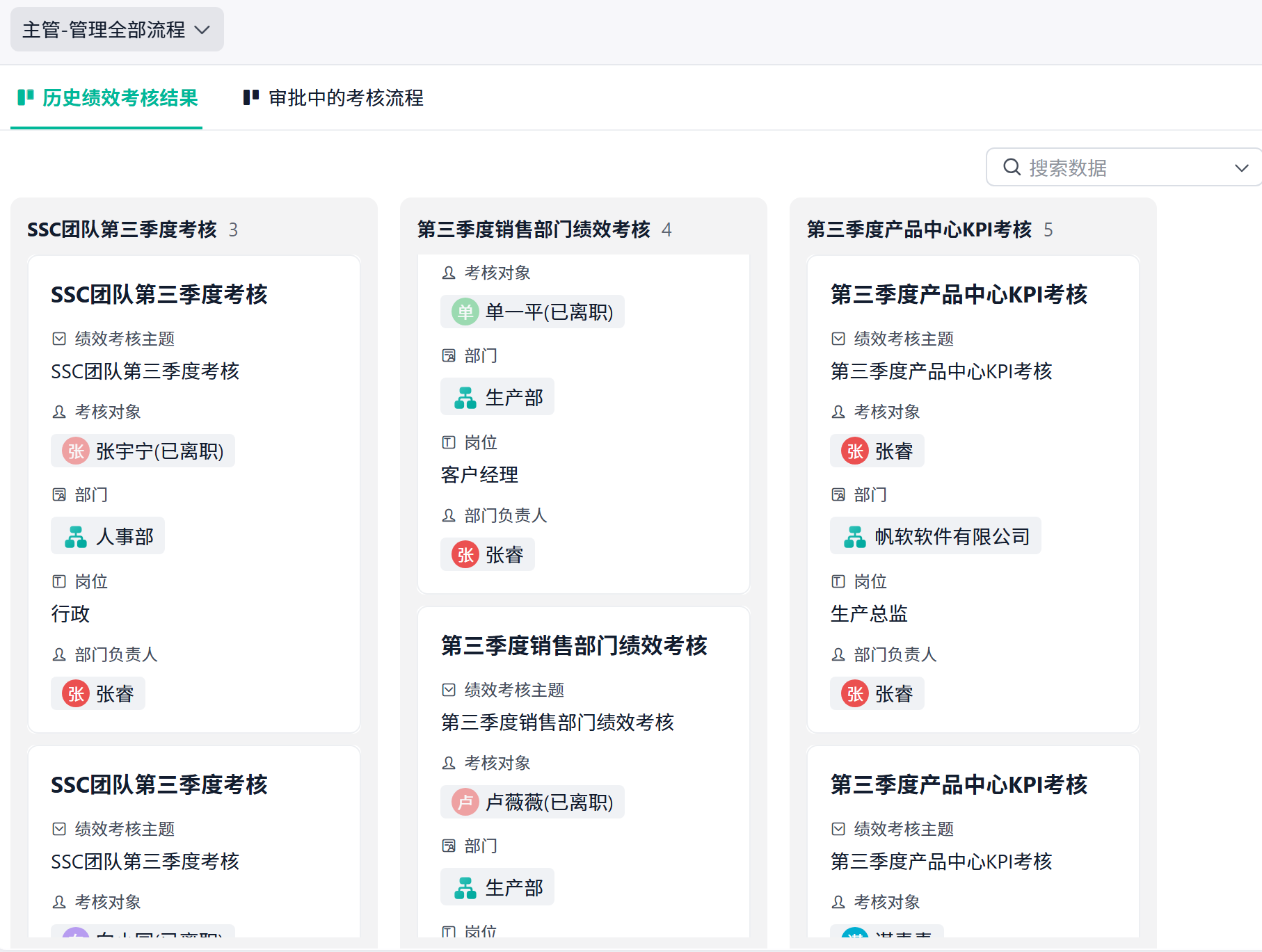The image size is (1262, 952).
Task: Click the 人事部 department icon
Action: (76, 536)
